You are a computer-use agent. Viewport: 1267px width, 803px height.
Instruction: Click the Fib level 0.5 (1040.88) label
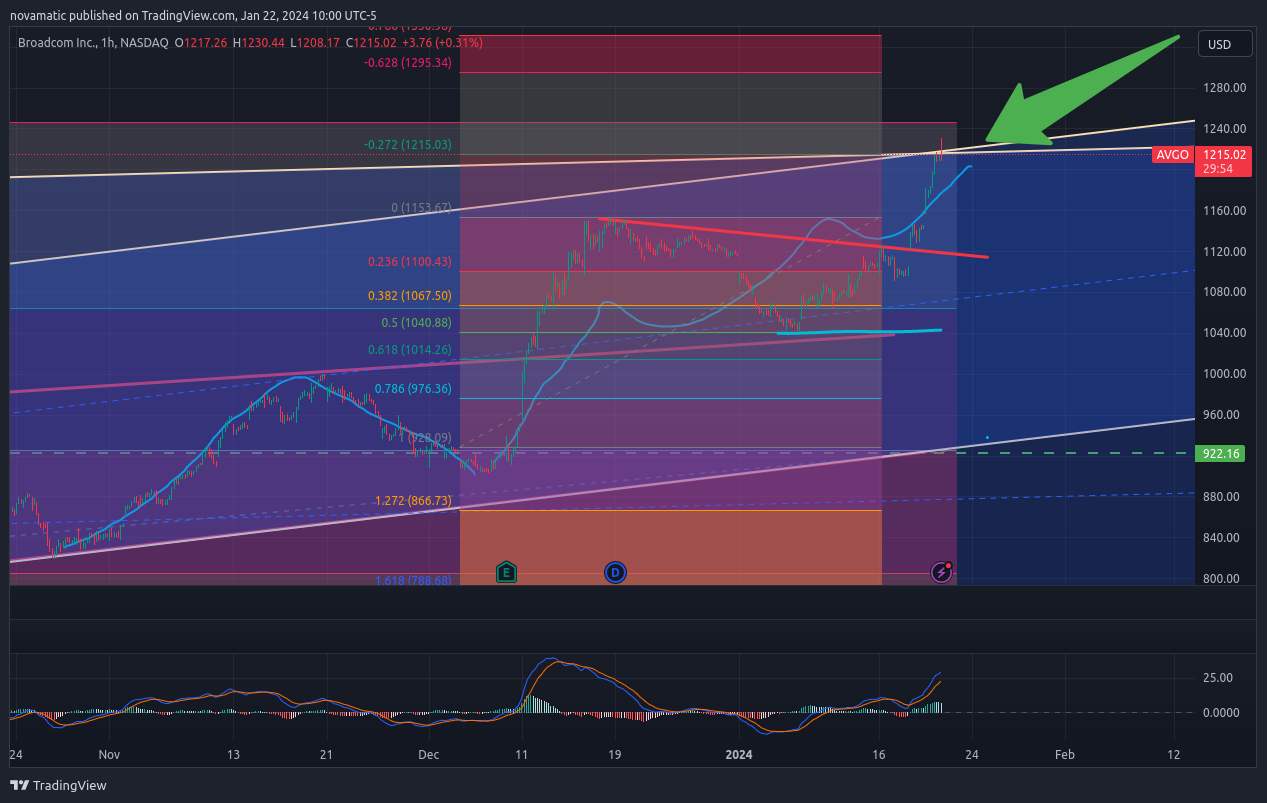(x=416, y=323)
